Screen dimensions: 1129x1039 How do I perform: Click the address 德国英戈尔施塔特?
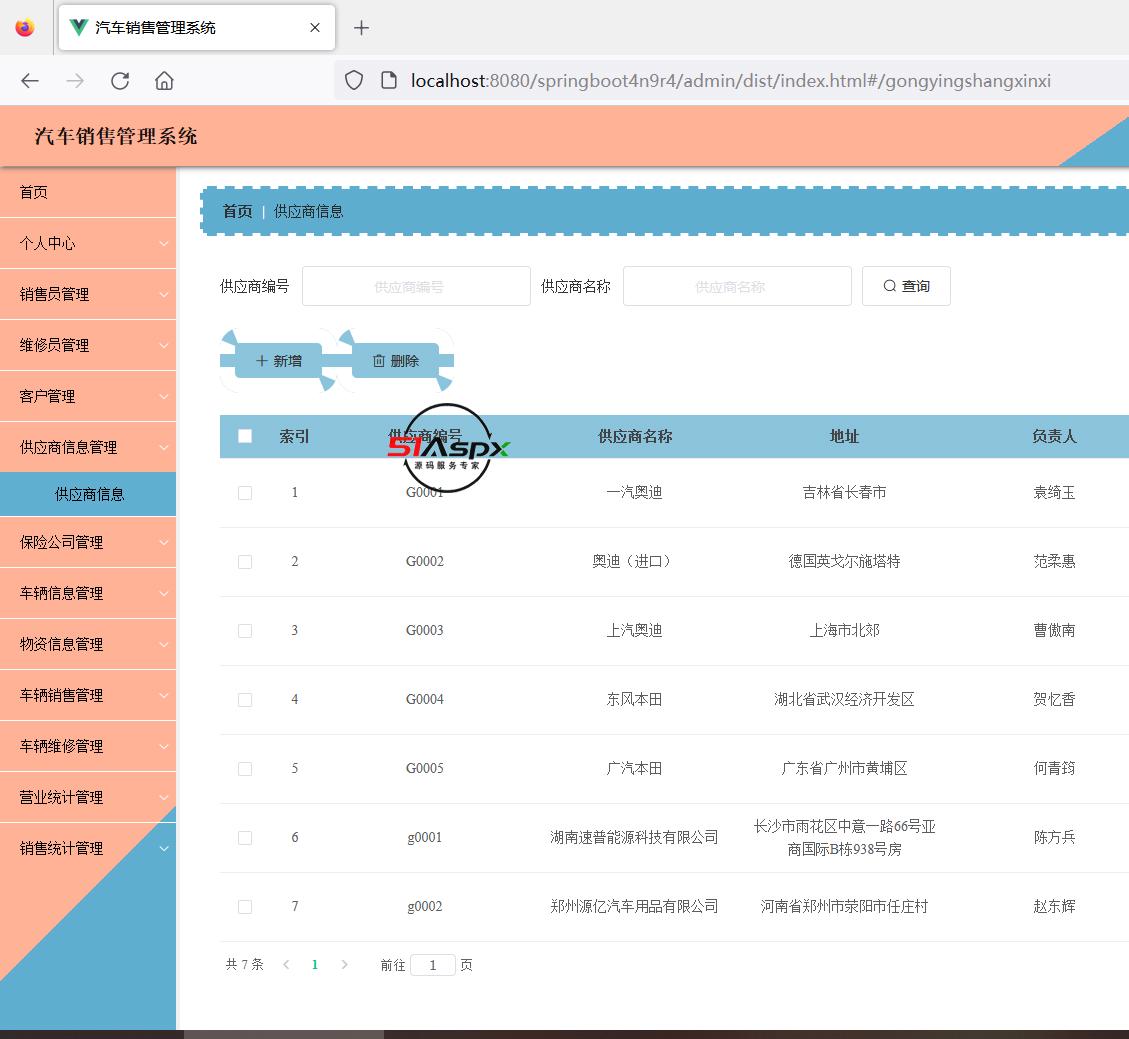(844, 562)
